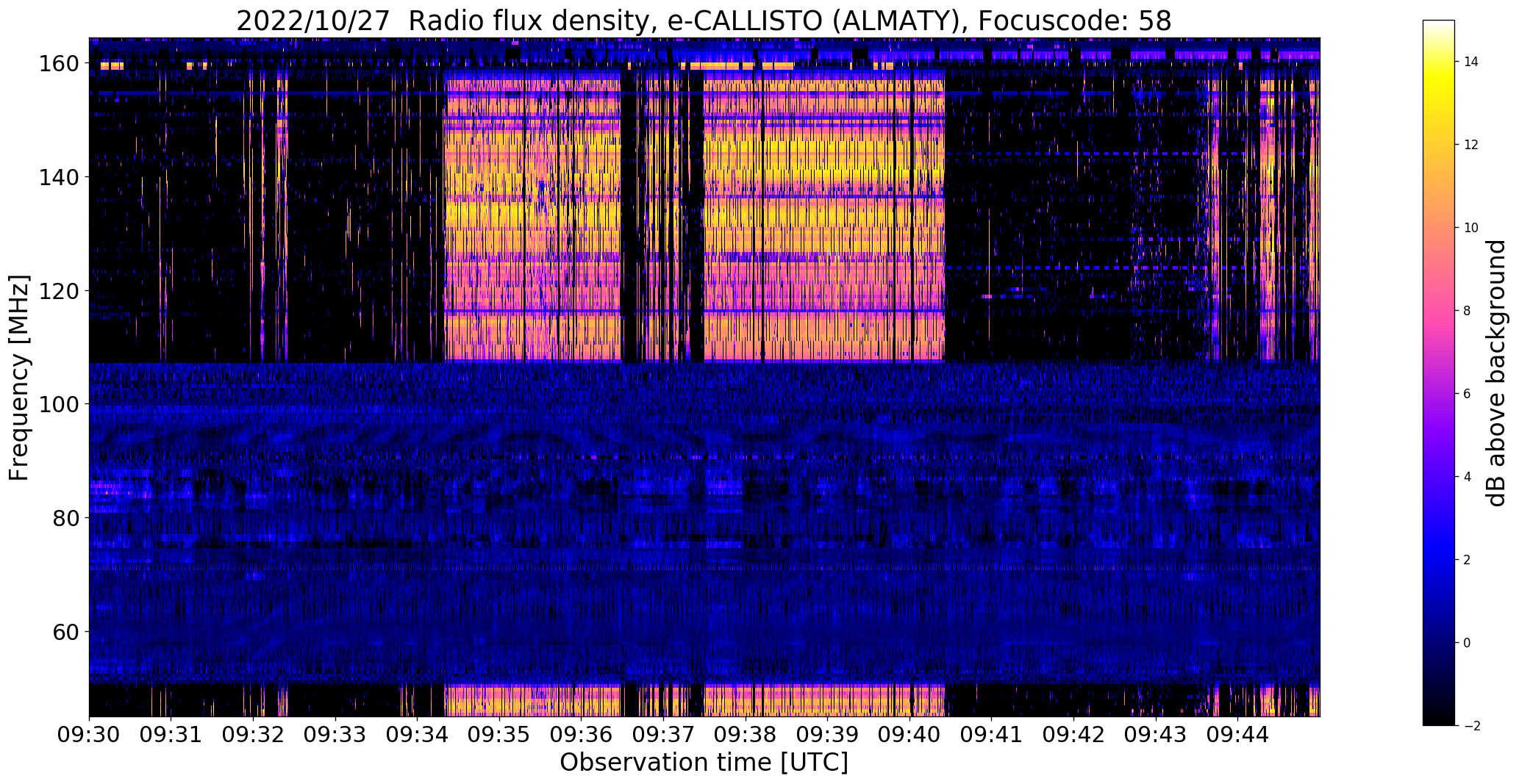This screenshot has height=784, width=1519.
Task: Click the colorbar tick value 2
Action: point(1468,560)
